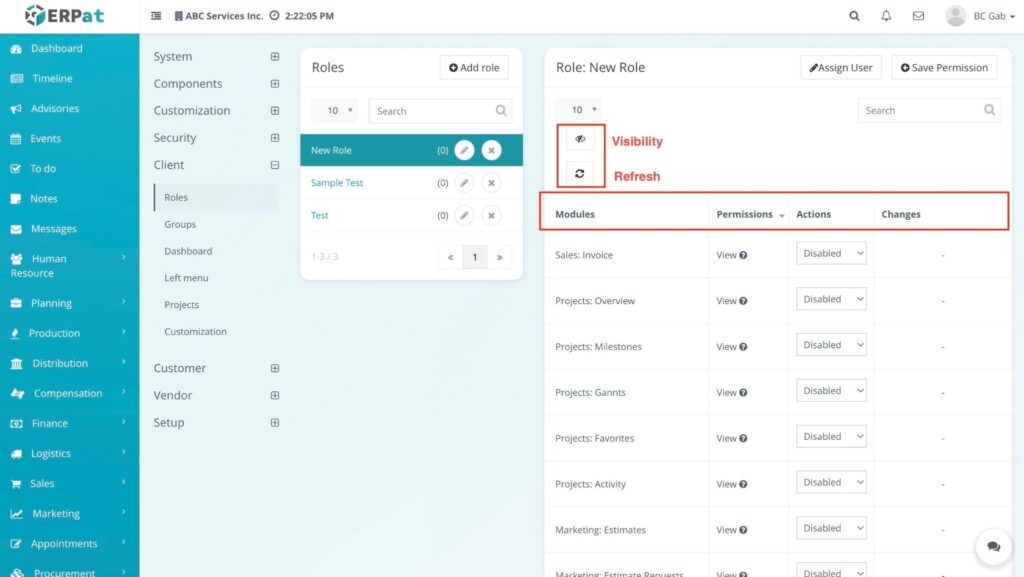Click the Add role button
Screen dimensions: 1024x577
(474, 67)
